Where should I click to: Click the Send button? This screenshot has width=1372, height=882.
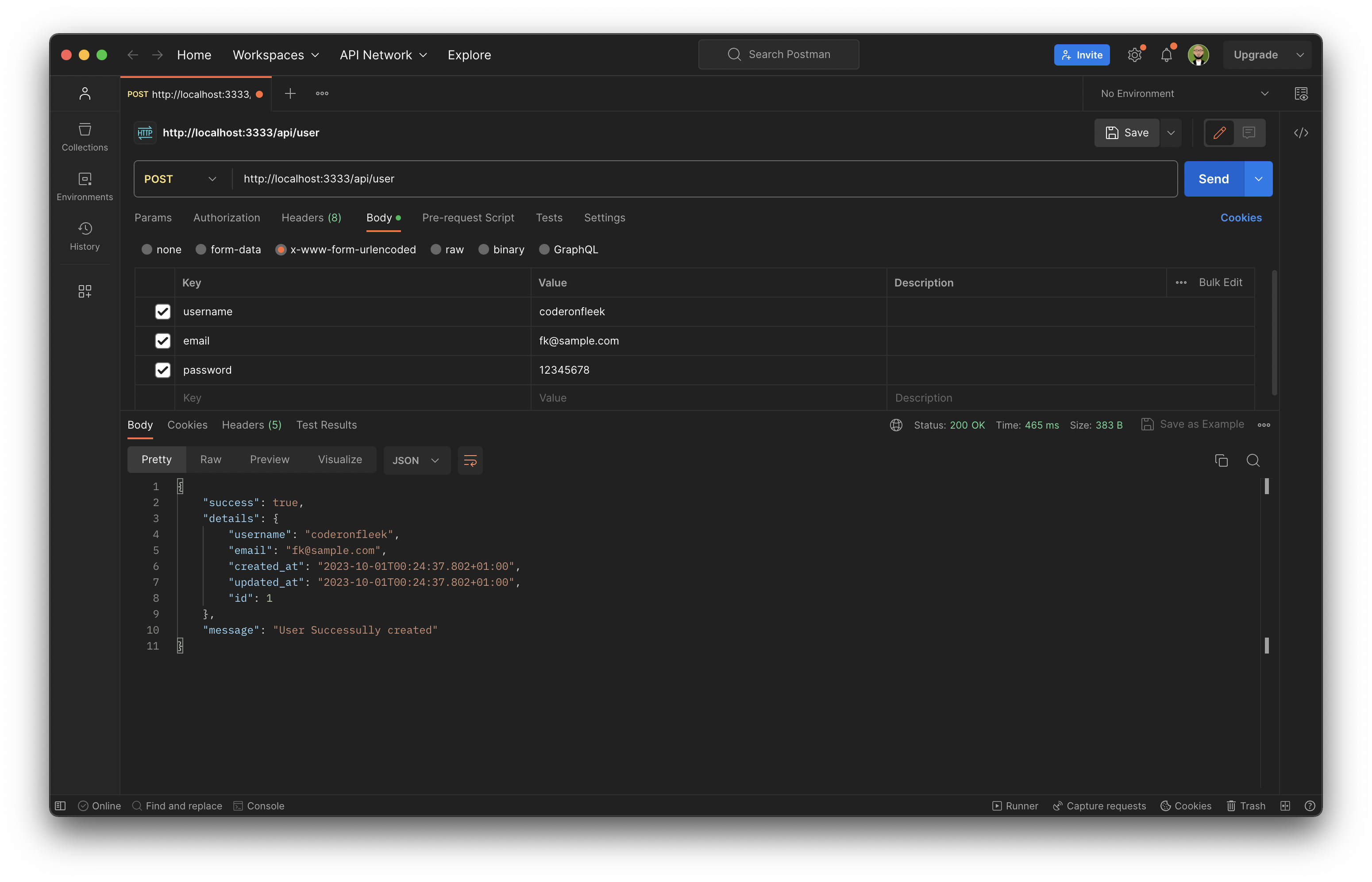coord(1214,179)
